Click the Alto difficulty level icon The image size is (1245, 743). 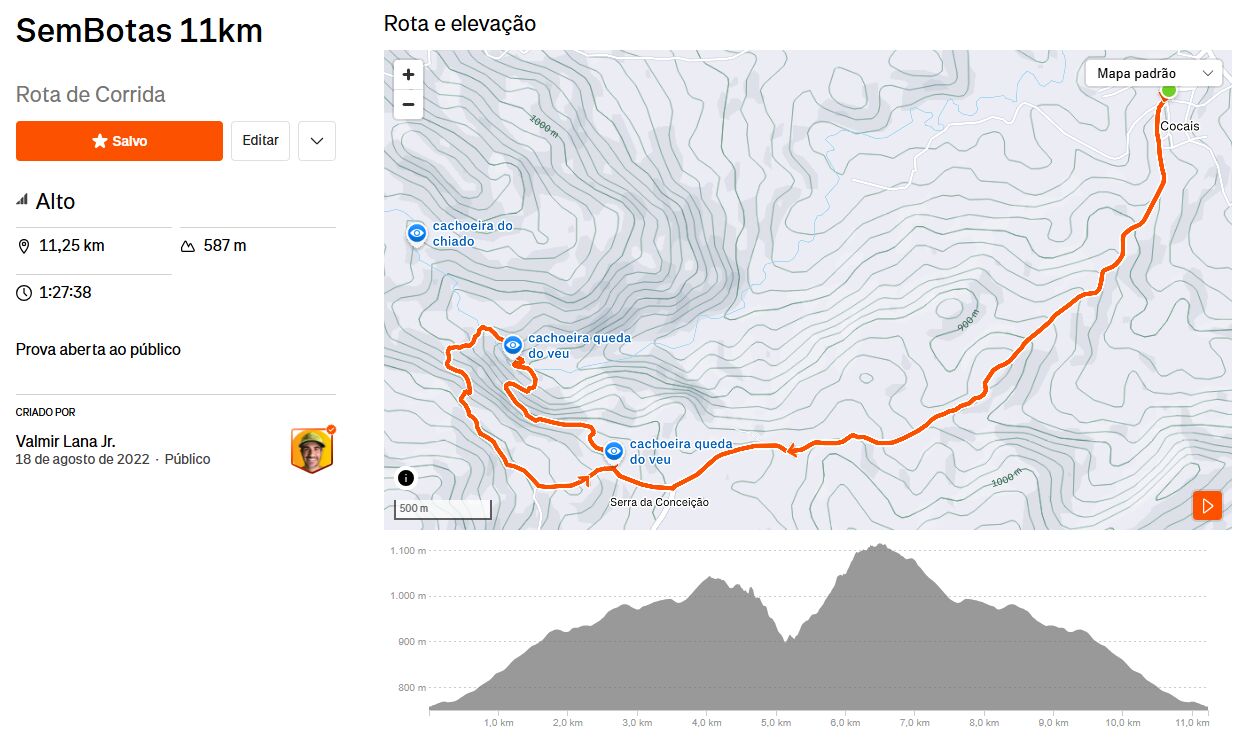coord(22,201)
